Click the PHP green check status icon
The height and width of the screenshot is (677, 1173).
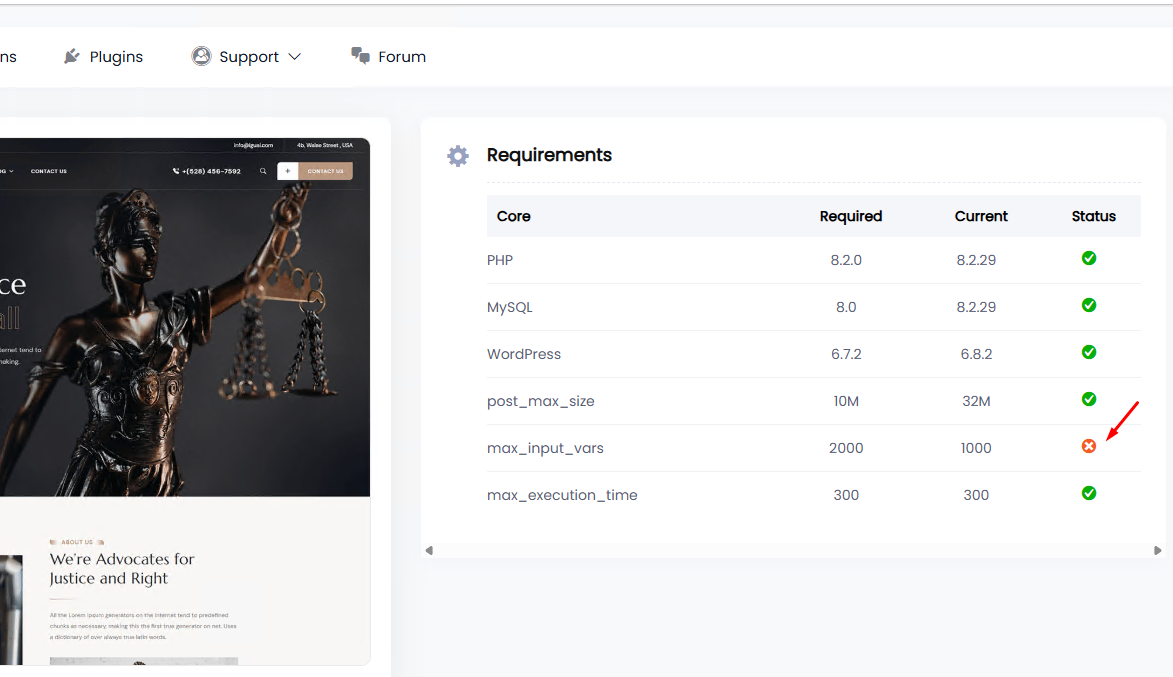1088,258
